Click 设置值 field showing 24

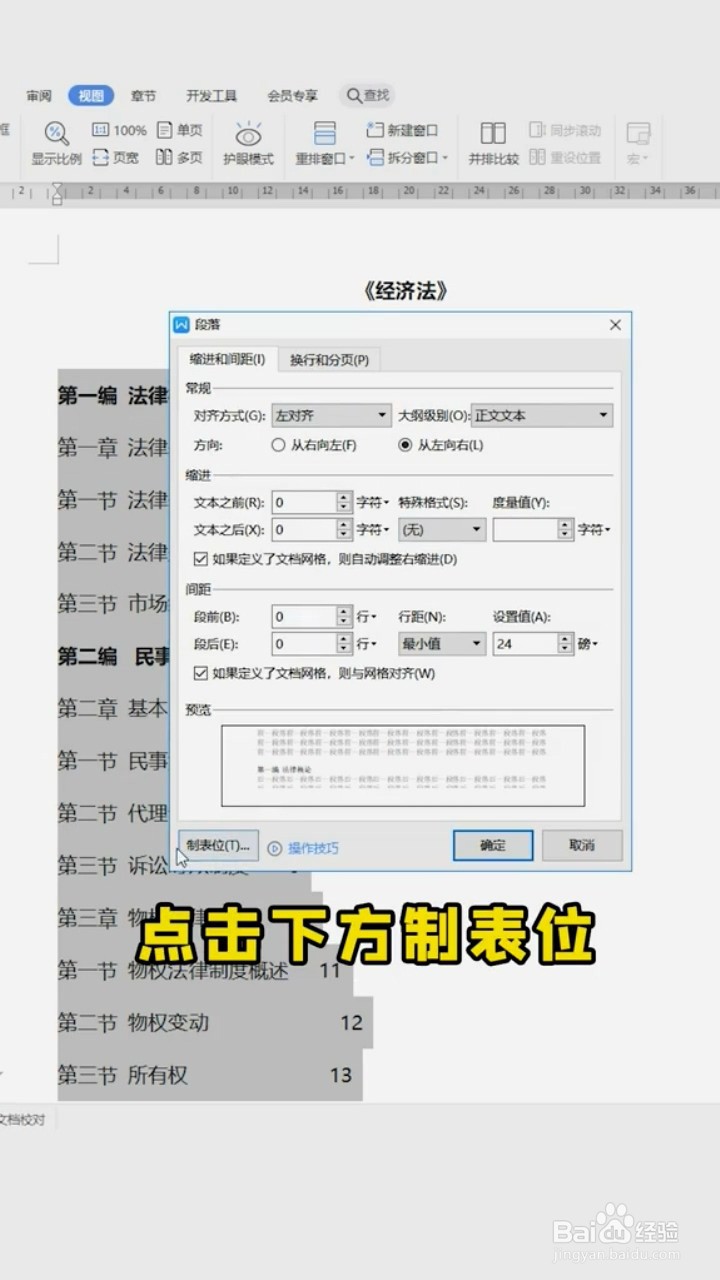(x=525, y=644)
